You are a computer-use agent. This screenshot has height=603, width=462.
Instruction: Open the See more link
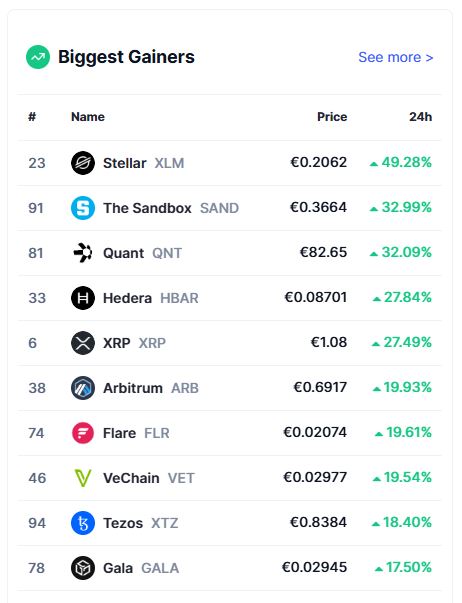[x=396, y=57]
